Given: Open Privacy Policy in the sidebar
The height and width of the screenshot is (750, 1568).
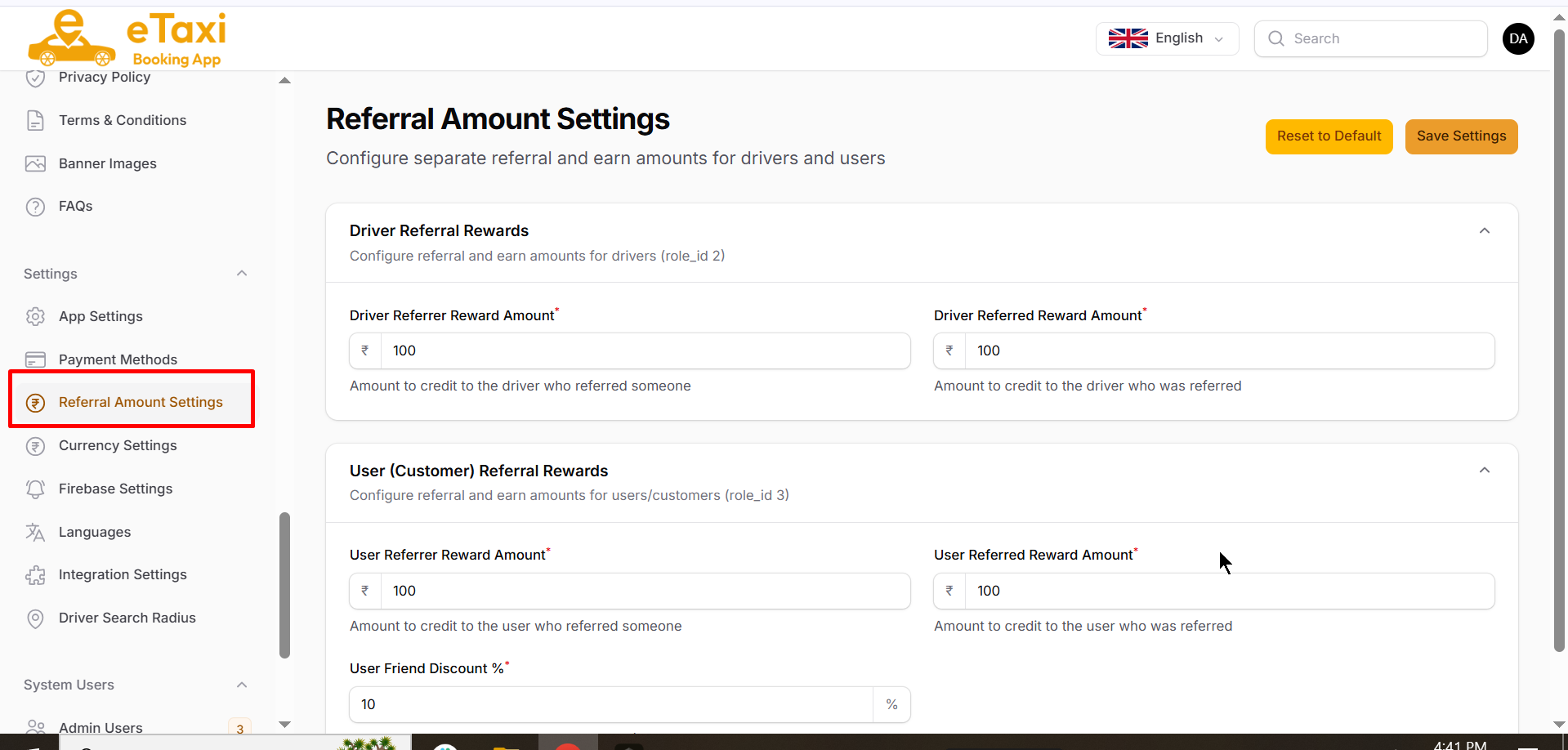Looking at the screenshot, I should [x=105, y=77].
